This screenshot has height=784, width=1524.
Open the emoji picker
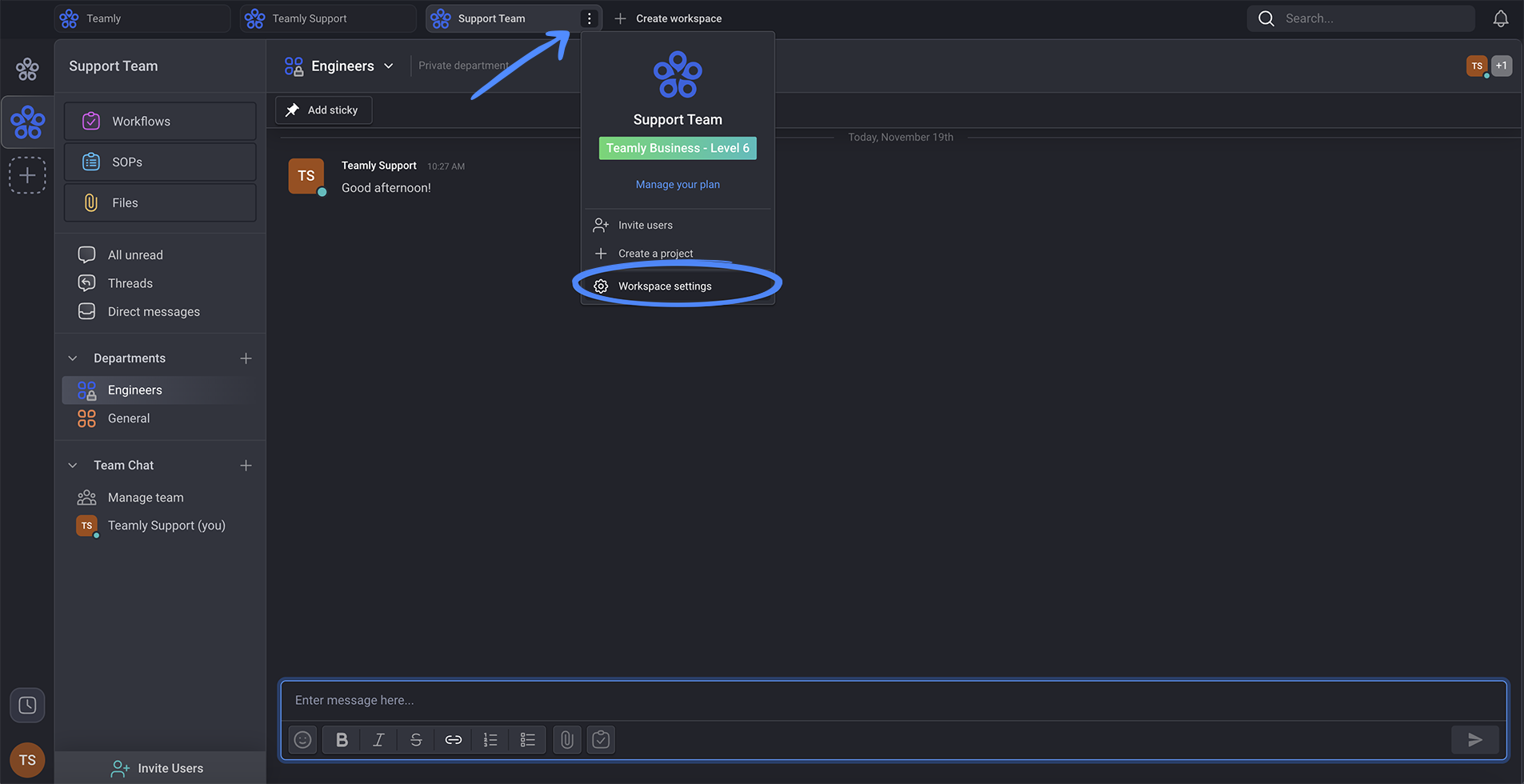[302, 740]
